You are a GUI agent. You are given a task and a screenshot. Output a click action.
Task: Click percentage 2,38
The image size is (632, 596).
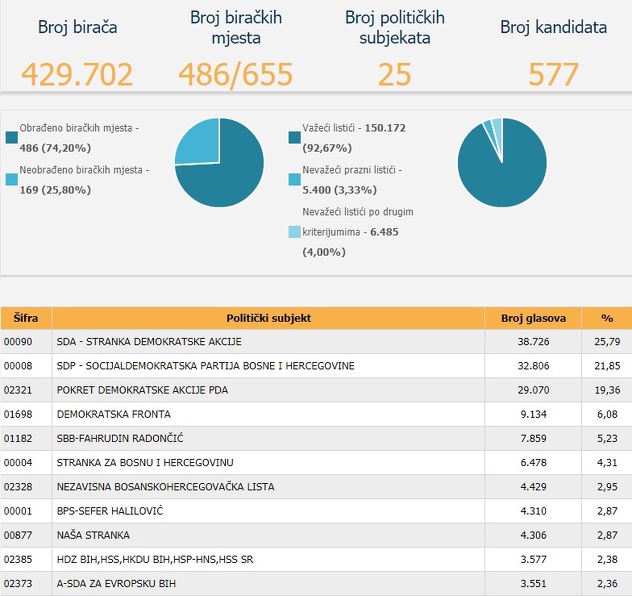[607, 559]
